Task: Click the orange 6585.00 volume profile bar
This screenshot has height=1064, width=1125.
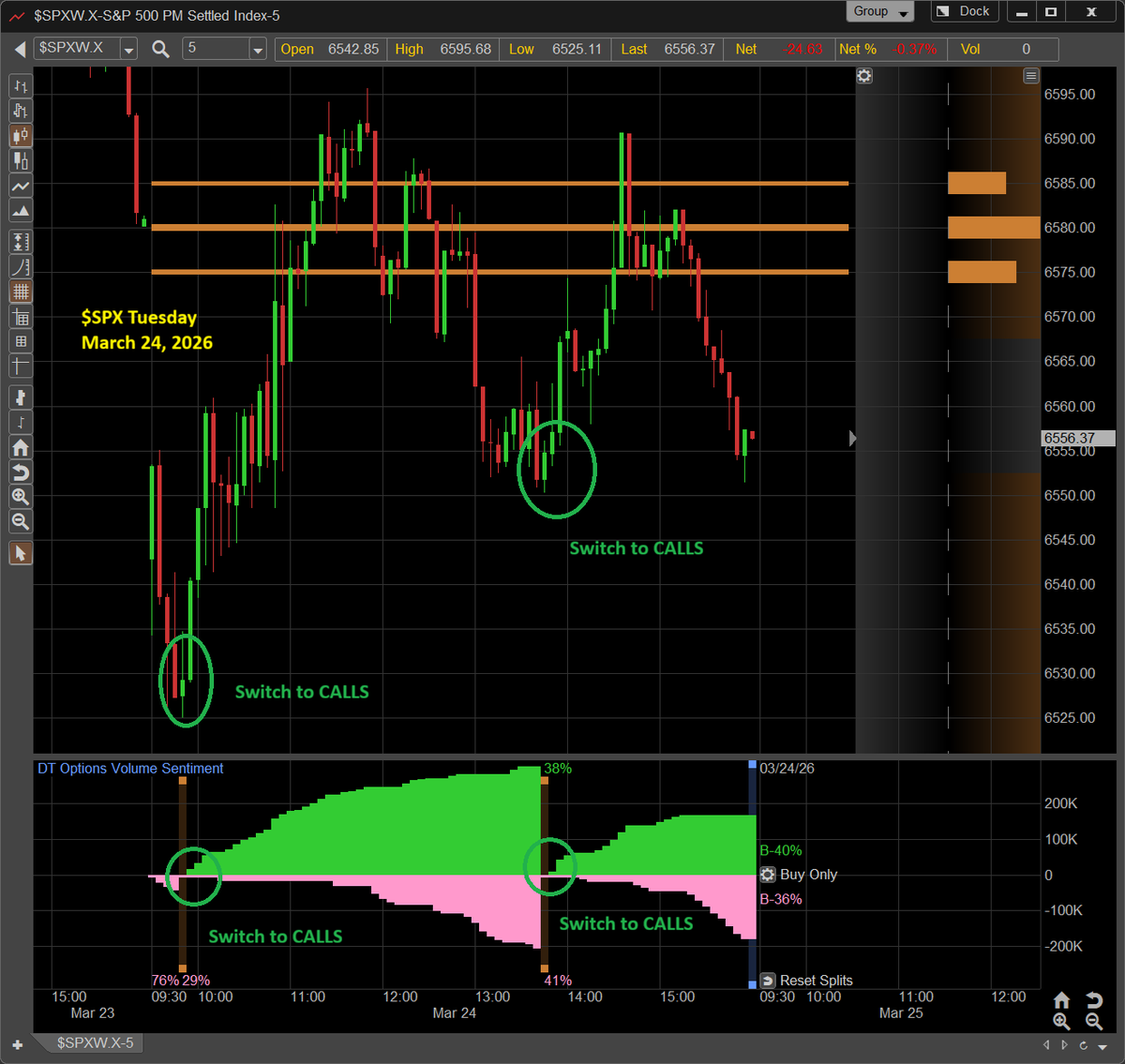Action: pyautogui.click(x=977, y=183)
